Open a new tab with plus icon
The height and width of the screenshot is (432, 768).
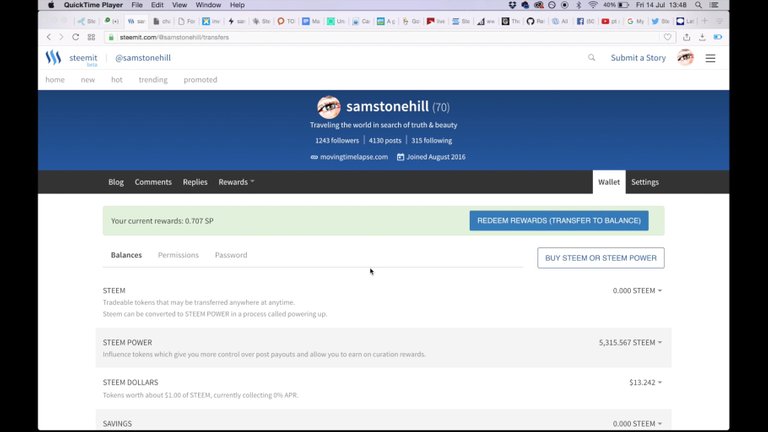[705, 21]
